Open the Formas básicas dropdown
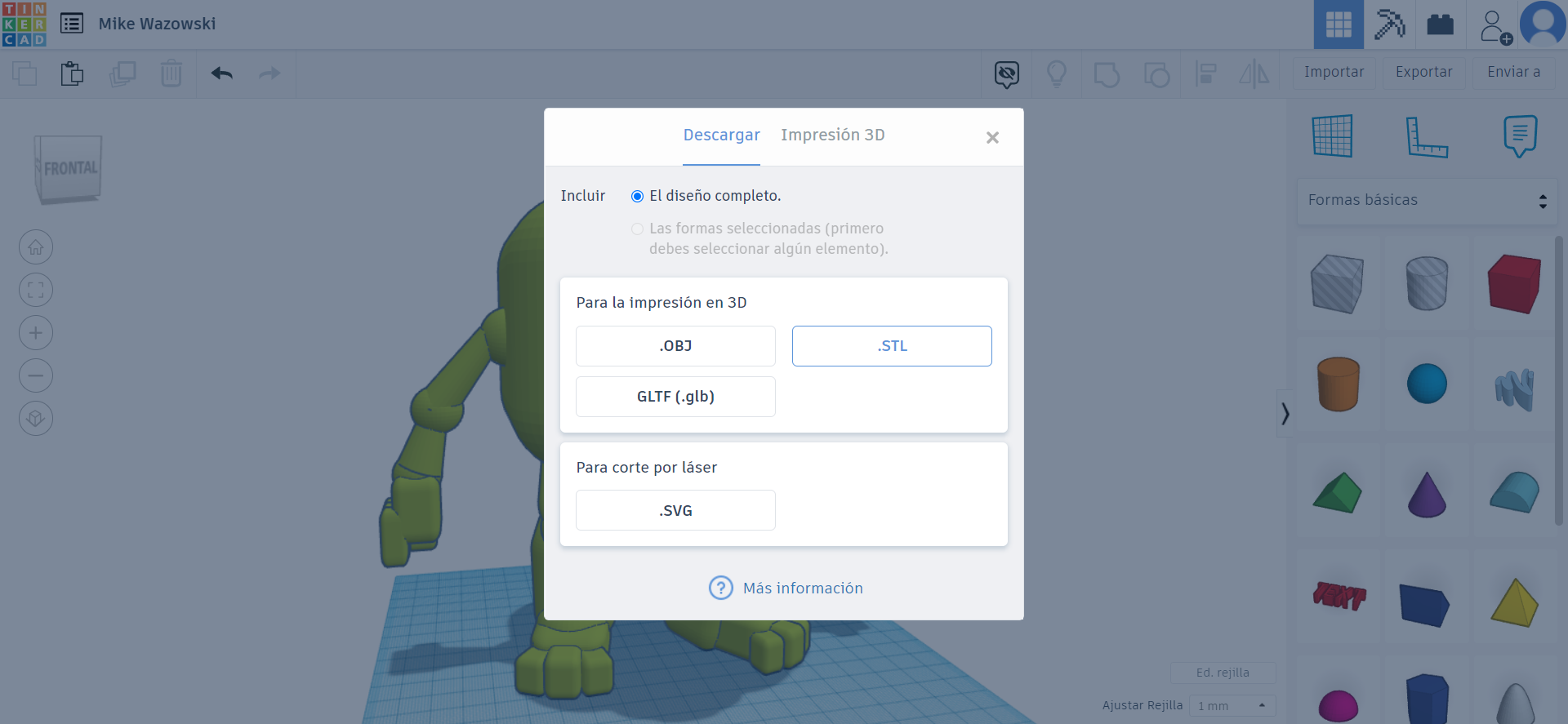The image size is (1568, 724). coord(1428,201)
